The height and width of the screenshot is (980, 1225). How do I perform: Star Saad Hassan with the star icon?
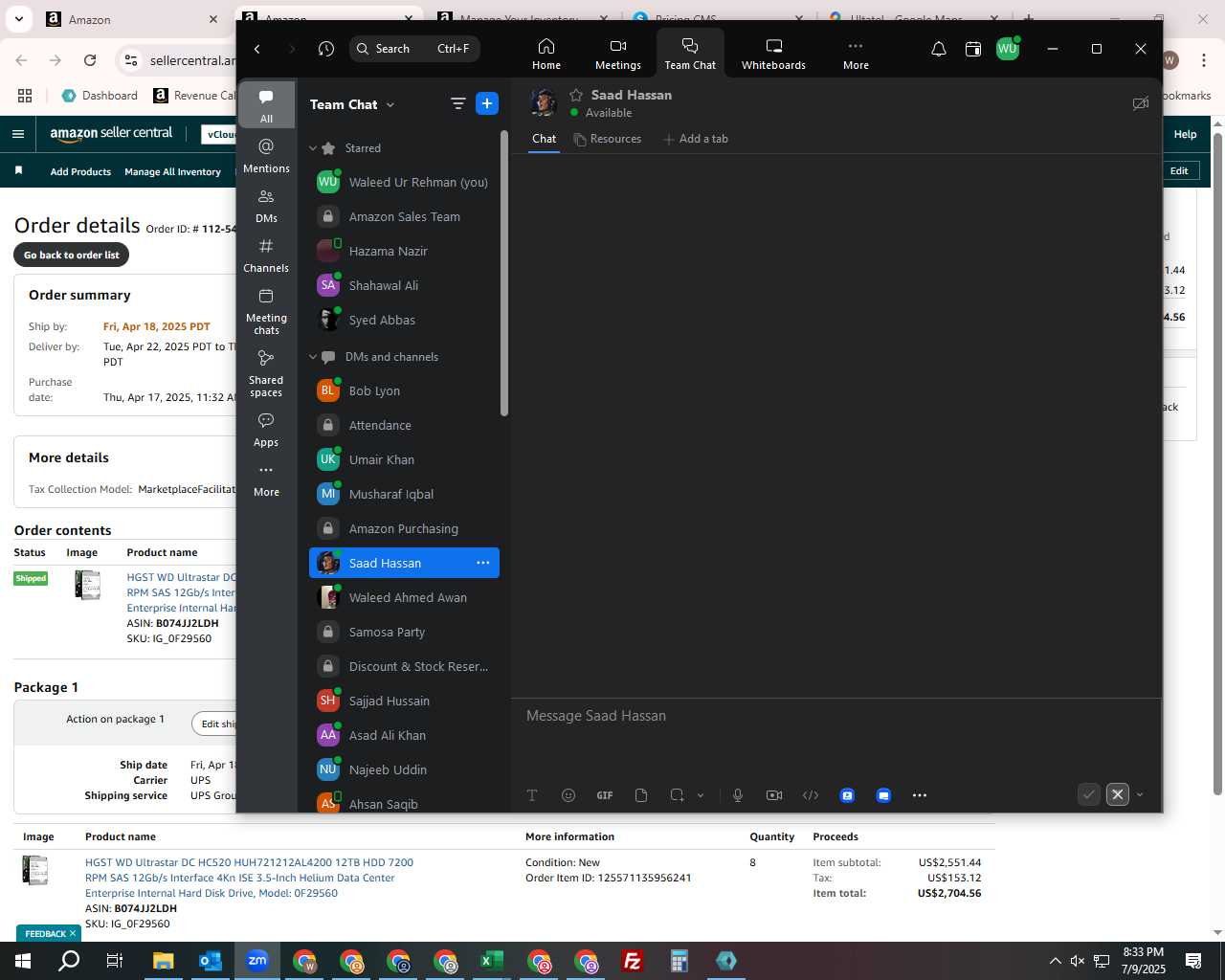point(576,95)
